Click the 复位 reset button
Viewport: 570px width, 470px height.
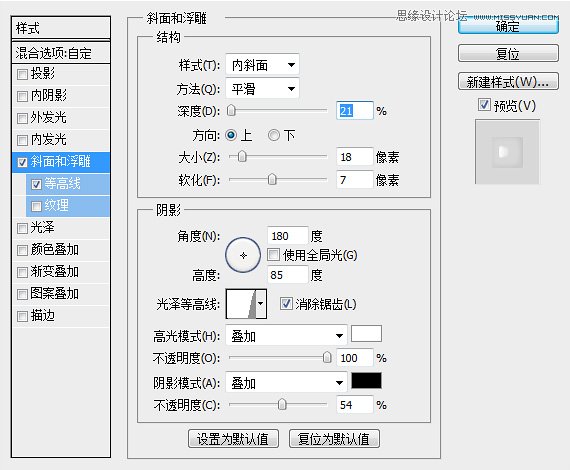pyautogui.click(x=508, y=54)
